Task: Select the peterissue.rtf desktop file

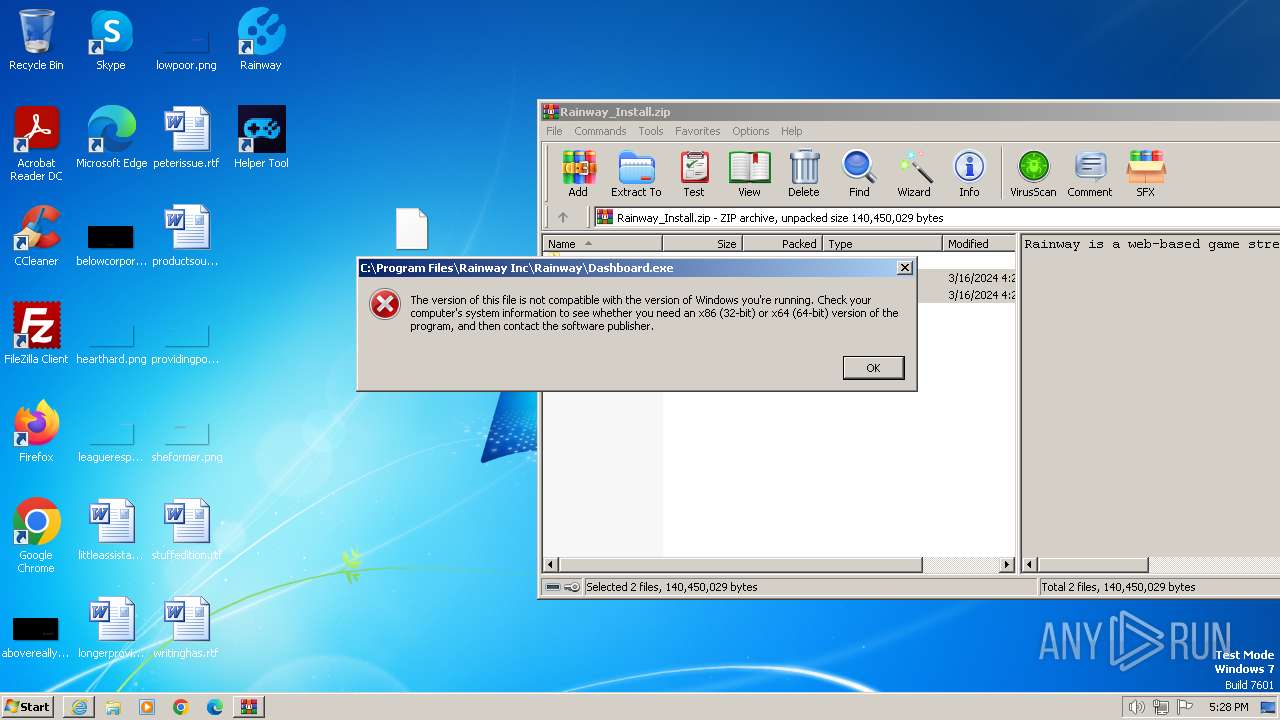Action: [x=186, y=138]
